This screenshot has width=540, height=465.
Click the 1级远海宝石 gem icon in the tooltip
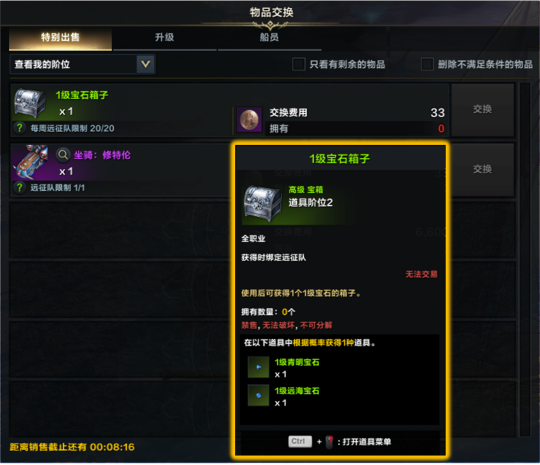(x=258, y=395)
